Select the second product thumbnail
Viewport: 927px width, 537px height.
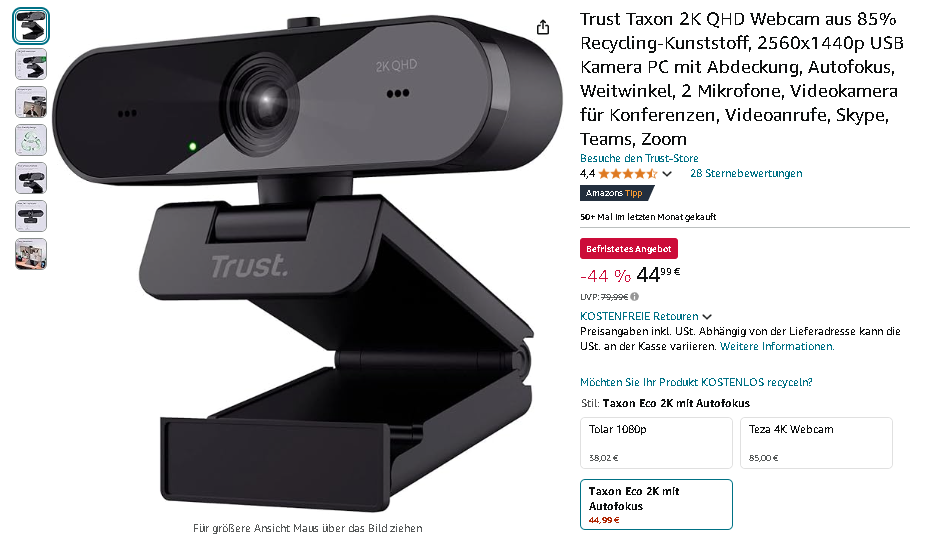(x=31, y=64)
